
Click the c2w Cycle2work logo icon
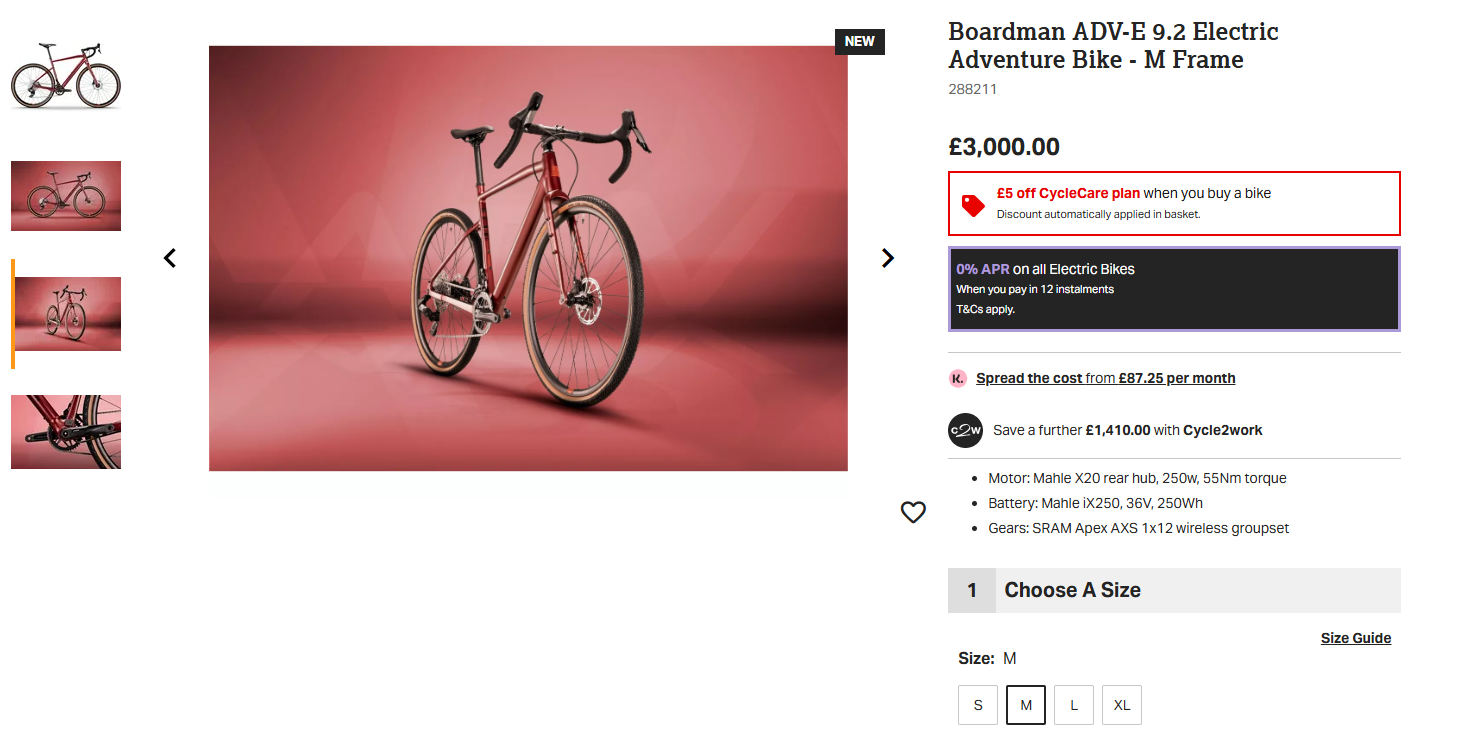[964, 430]
